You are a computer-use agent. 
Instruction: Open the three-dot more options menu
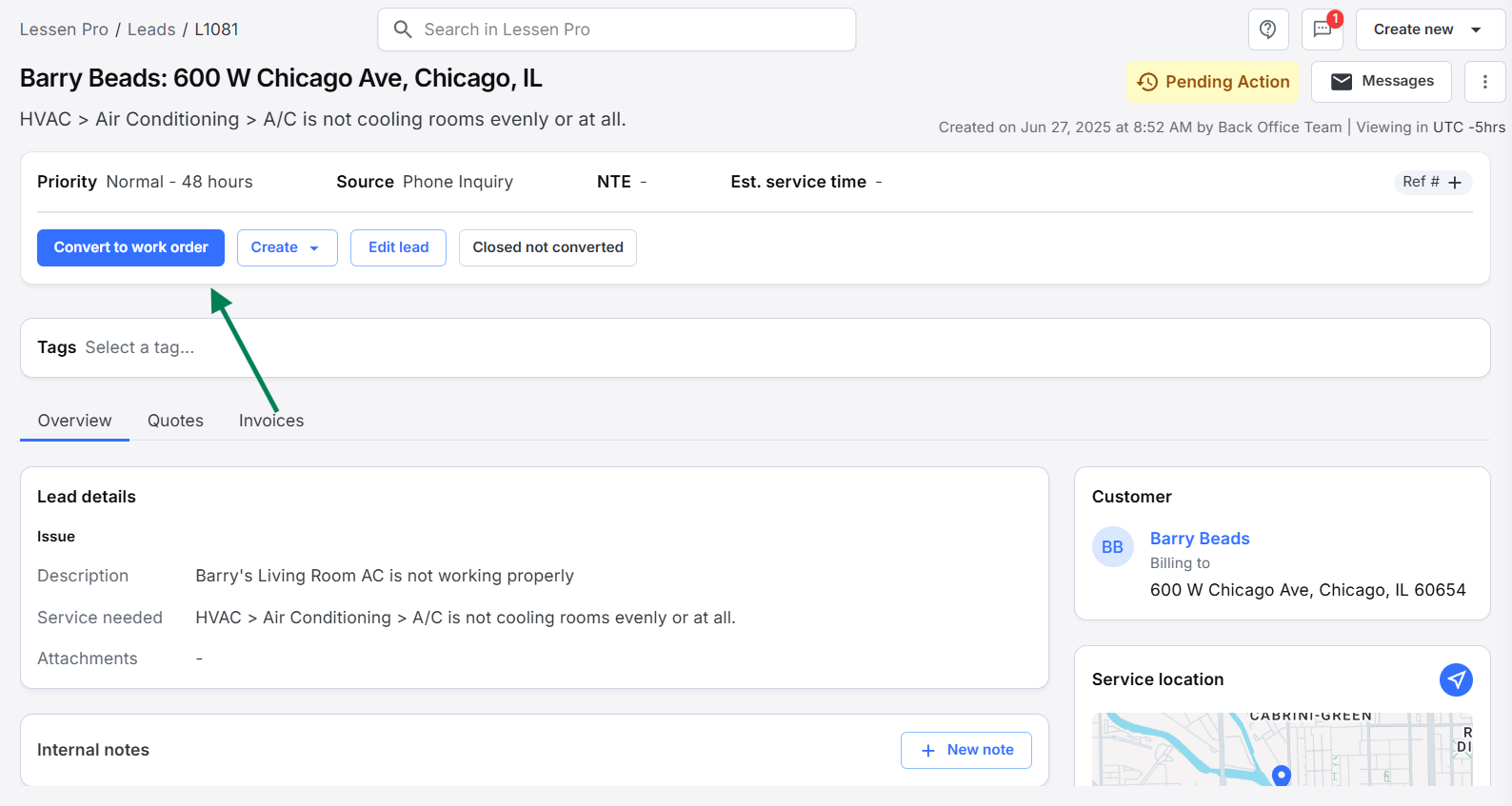click(1484, 82)
